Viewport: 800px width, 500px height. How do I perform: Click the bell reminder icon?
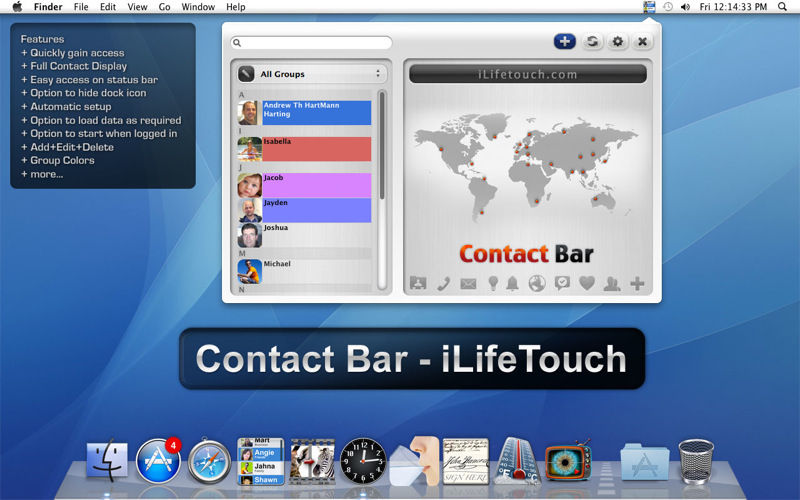pyautogui.click(x=512, y=283)
